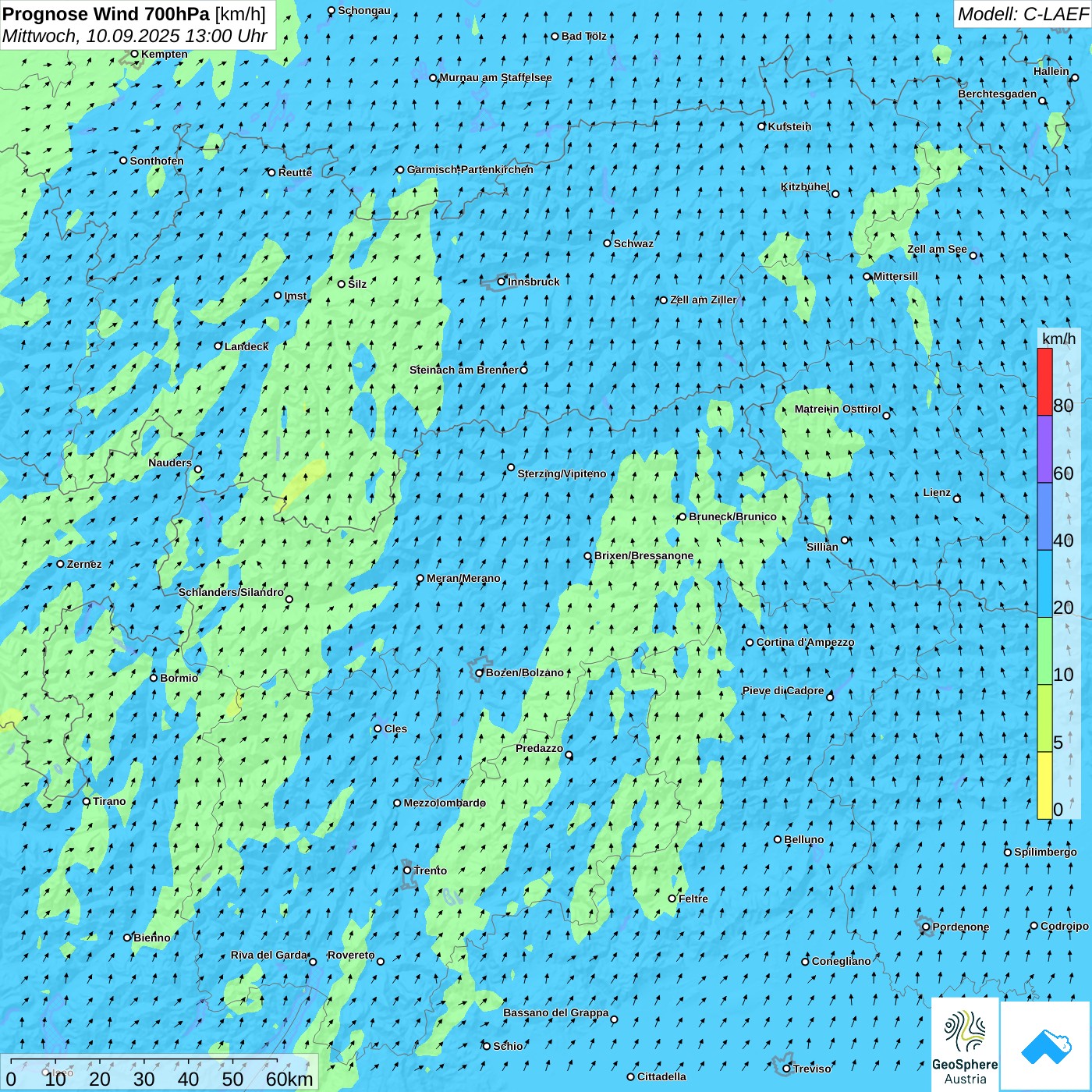Click the 'Kitzbühel' label
Viewport: 1092px width, 1092px height.
(x=805, y=186)
